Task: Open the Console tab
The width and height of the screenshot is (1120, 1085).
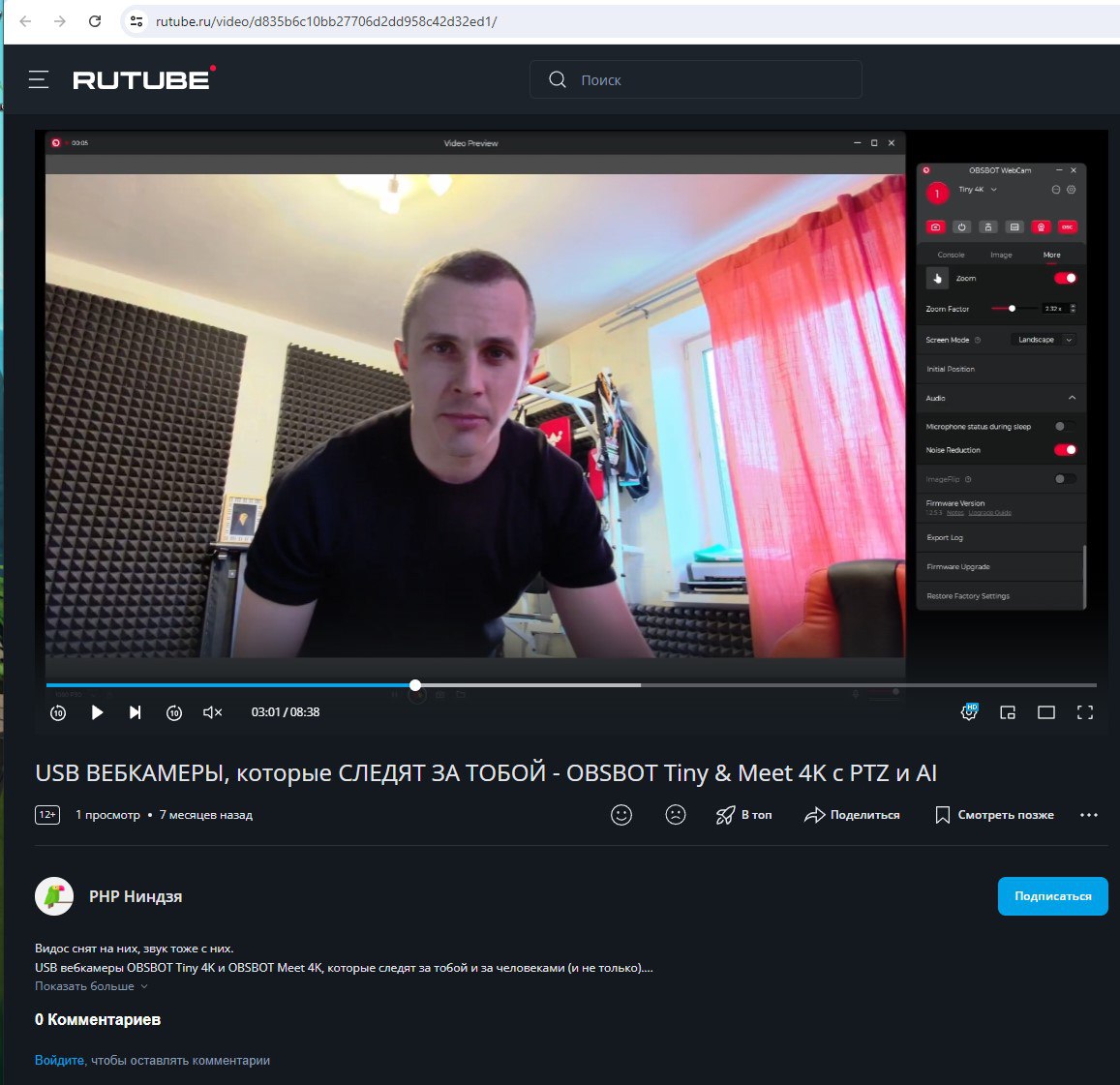Action: click(950, 254)
